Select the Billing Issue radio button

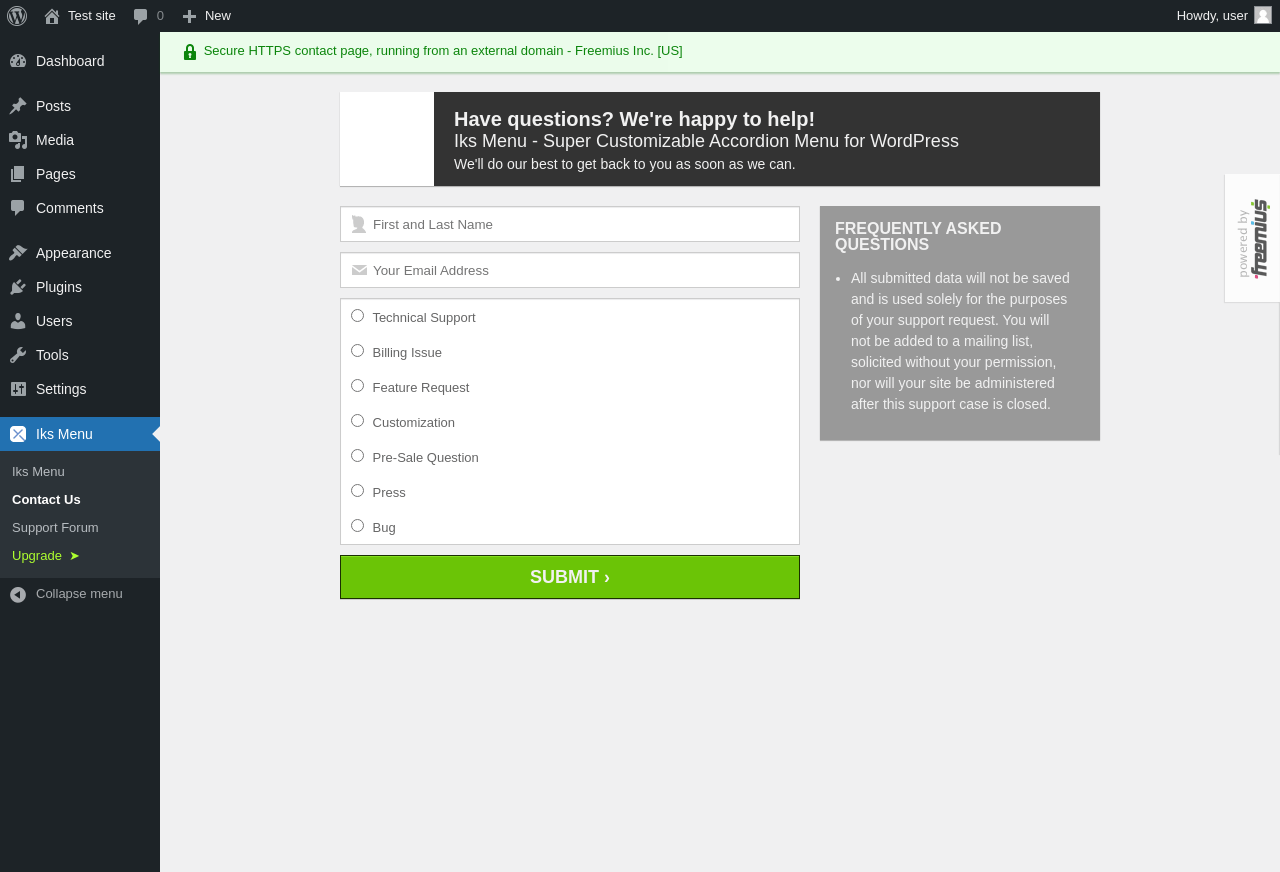(x=357, y=351)
